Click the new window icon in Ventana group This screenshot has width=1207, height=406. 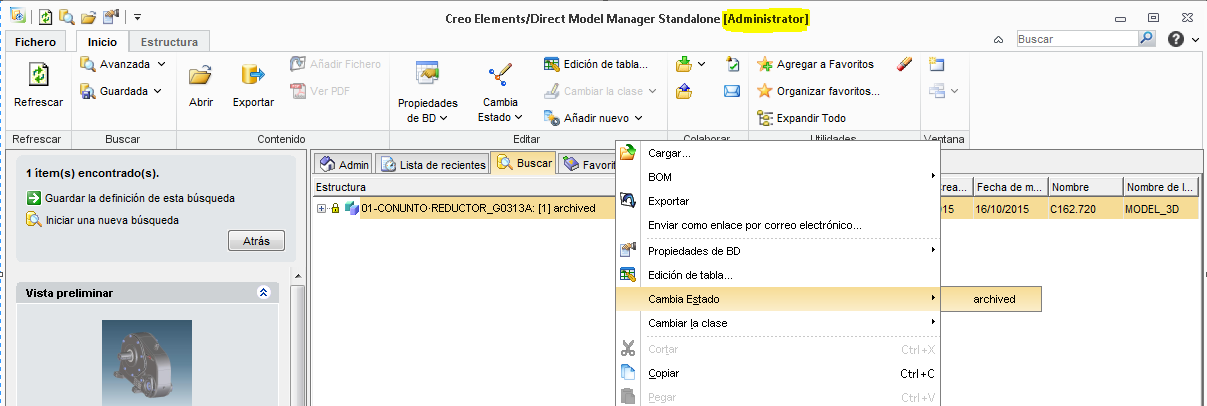point(936,64)
